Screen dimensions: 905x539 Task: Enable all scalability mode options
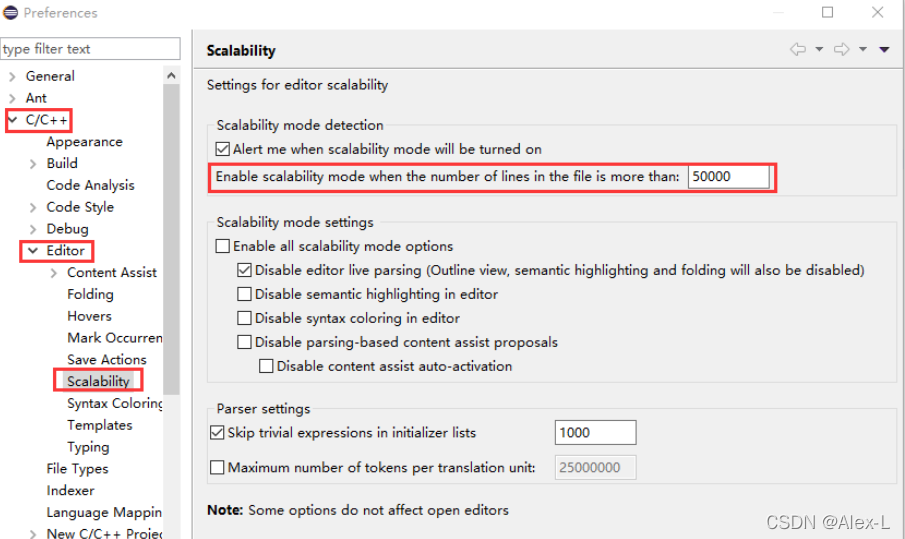tap(223, 246)
